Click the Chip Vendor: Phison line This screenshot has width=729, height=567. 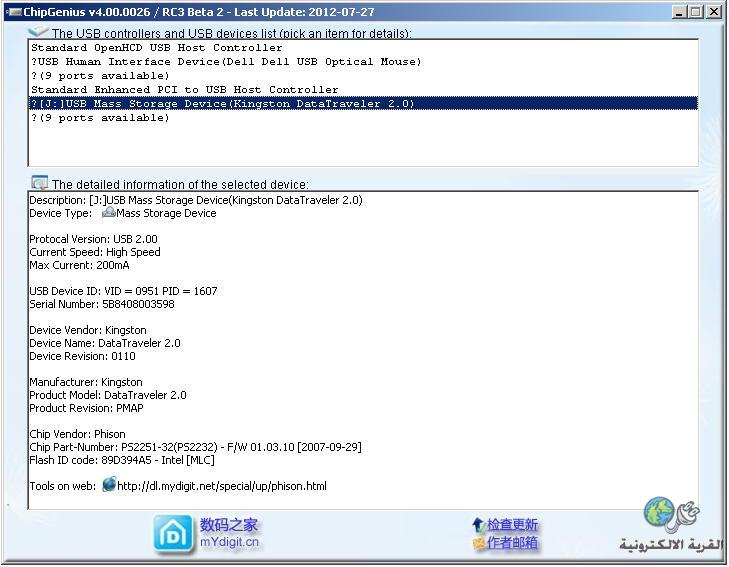pyautogui.click(x=78, y=435)
